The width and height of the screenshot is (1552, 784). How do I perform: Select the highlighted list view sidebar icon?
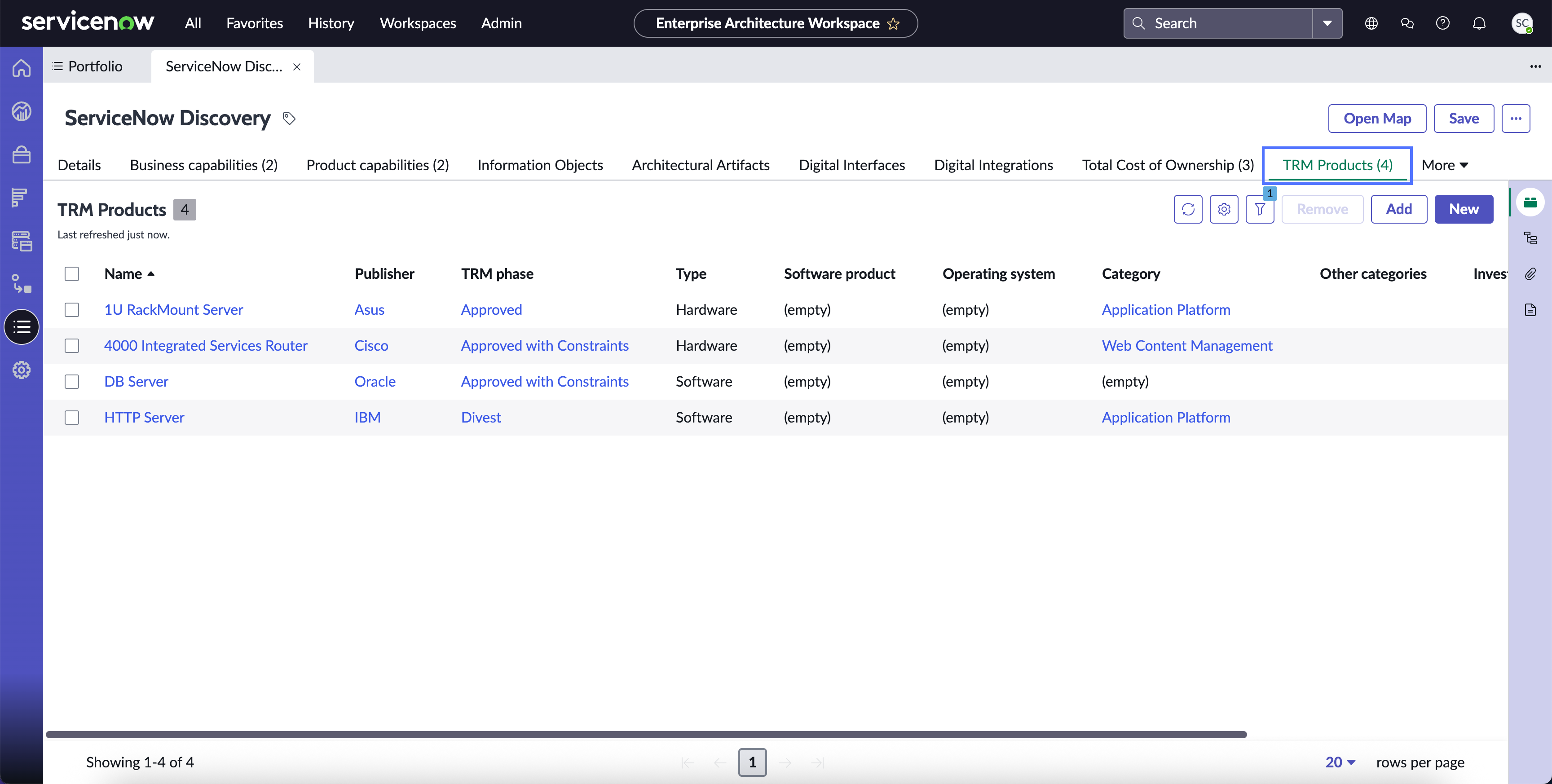click(x=22, y=327)
